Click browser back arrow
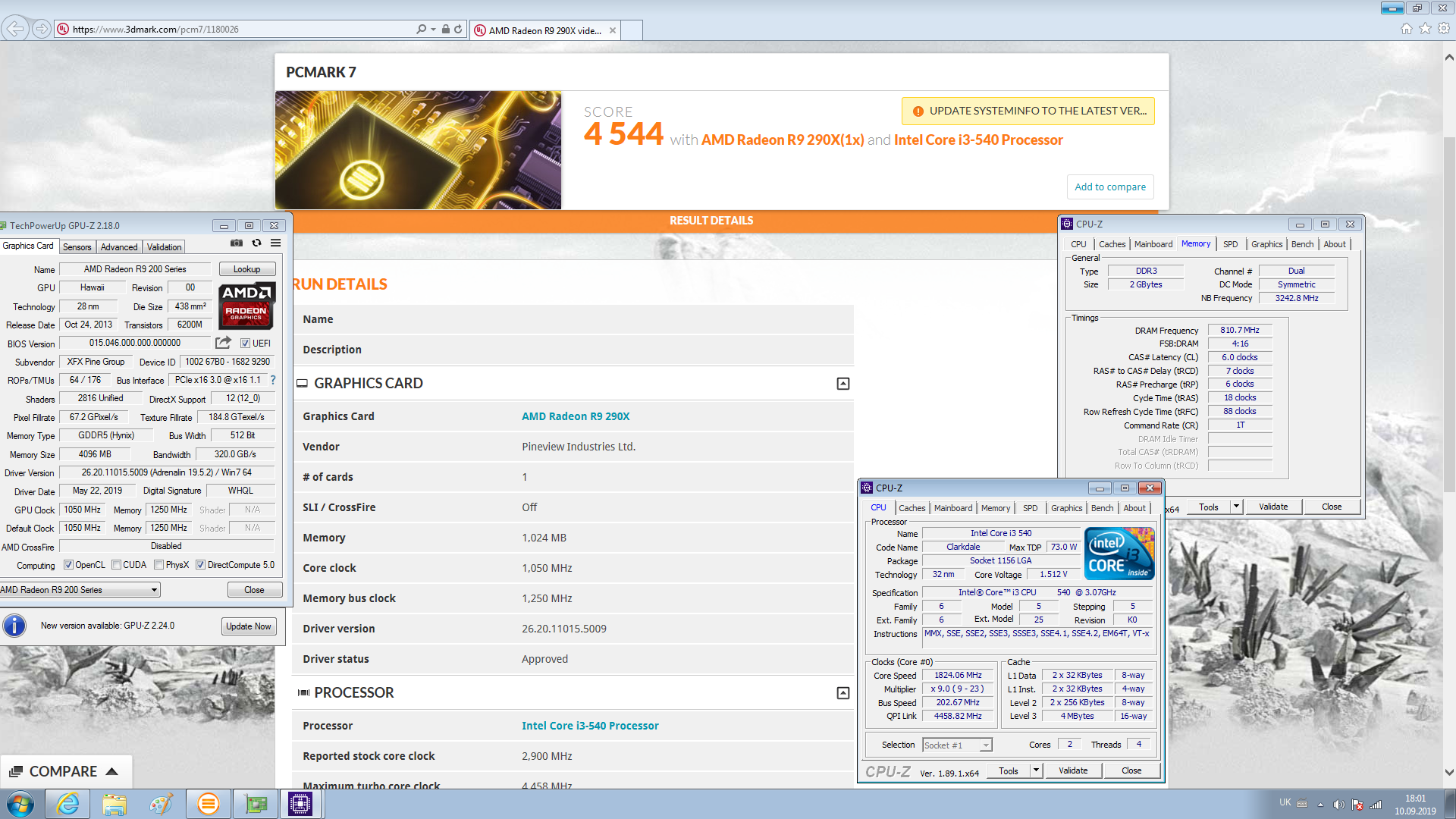The width and height of the screenshot is (1456, 819). point(14,29)
